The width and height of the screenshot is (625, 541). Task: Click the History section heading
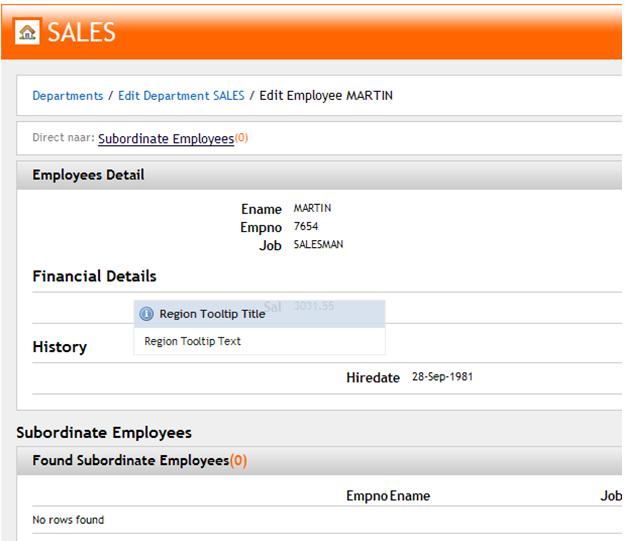[x=59, y=347]
